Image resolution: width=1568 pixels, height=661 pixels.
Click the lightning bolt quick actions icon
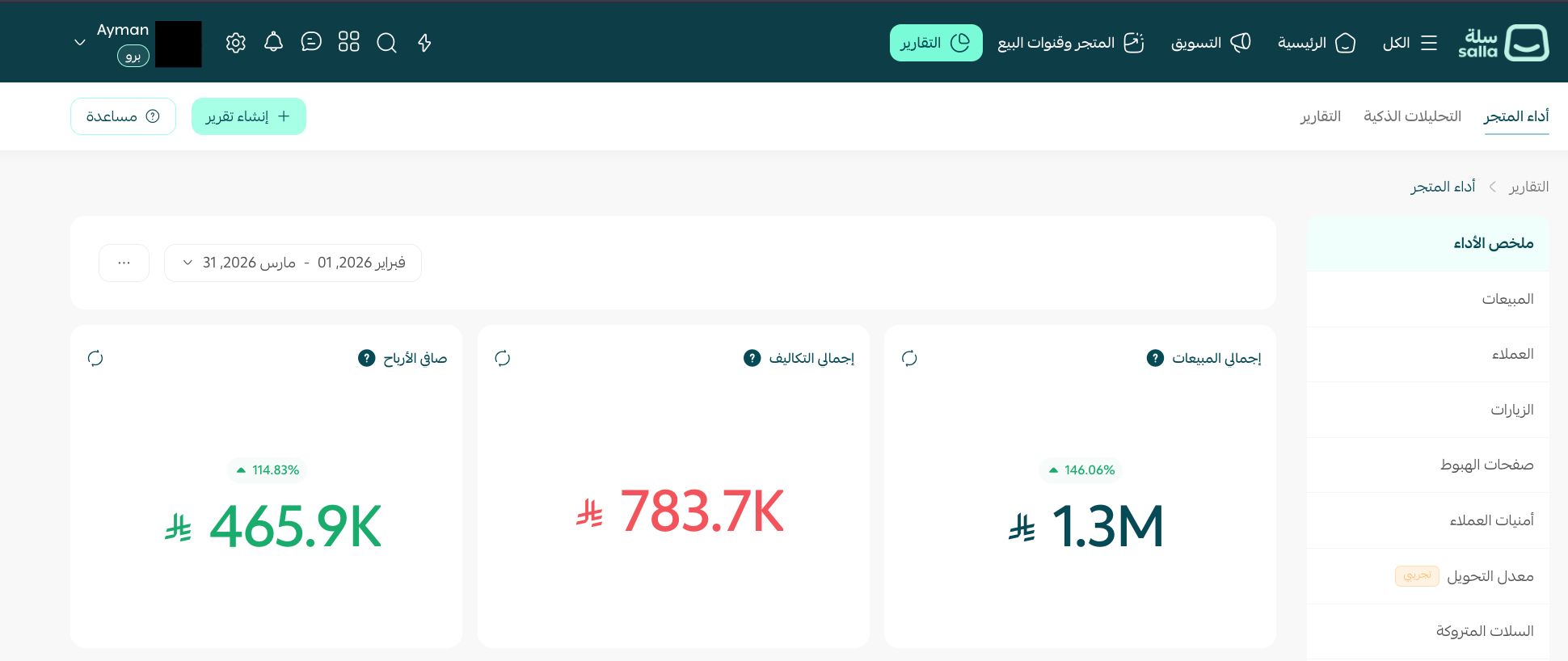[424, 43]
